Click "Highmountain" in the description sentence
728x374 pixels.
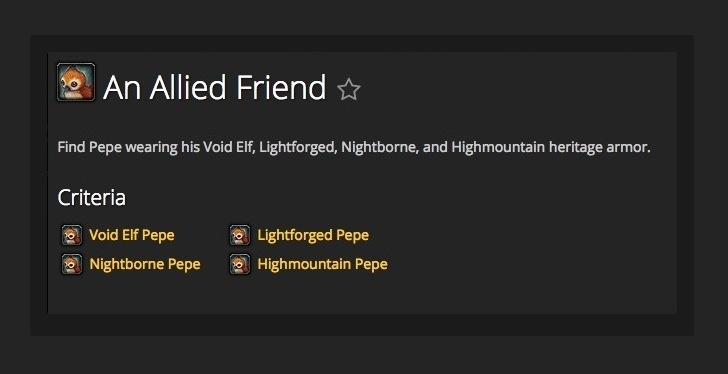498,148
